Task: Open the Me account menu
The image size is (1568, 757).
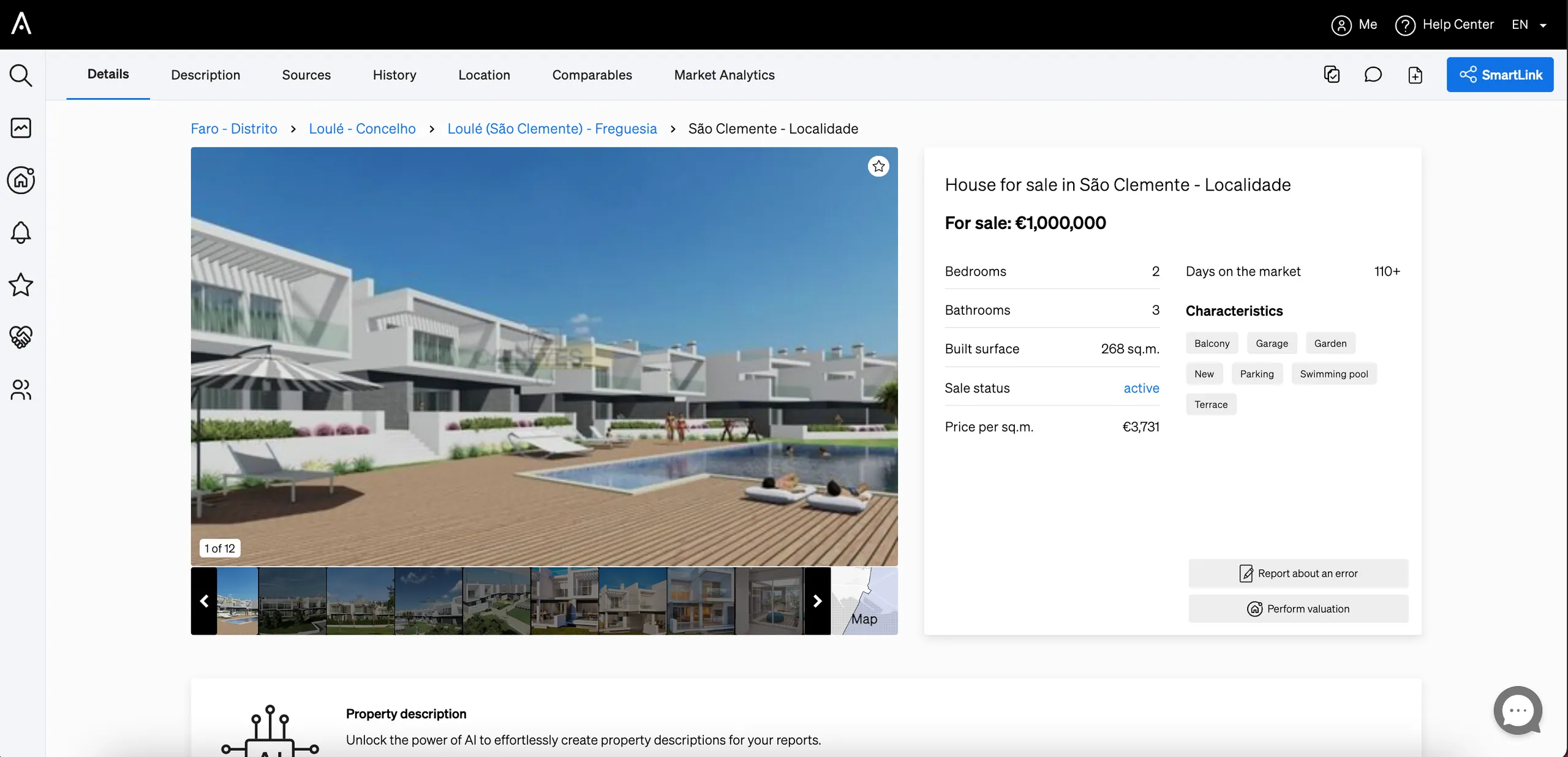Action: (x=1354, y=24)
